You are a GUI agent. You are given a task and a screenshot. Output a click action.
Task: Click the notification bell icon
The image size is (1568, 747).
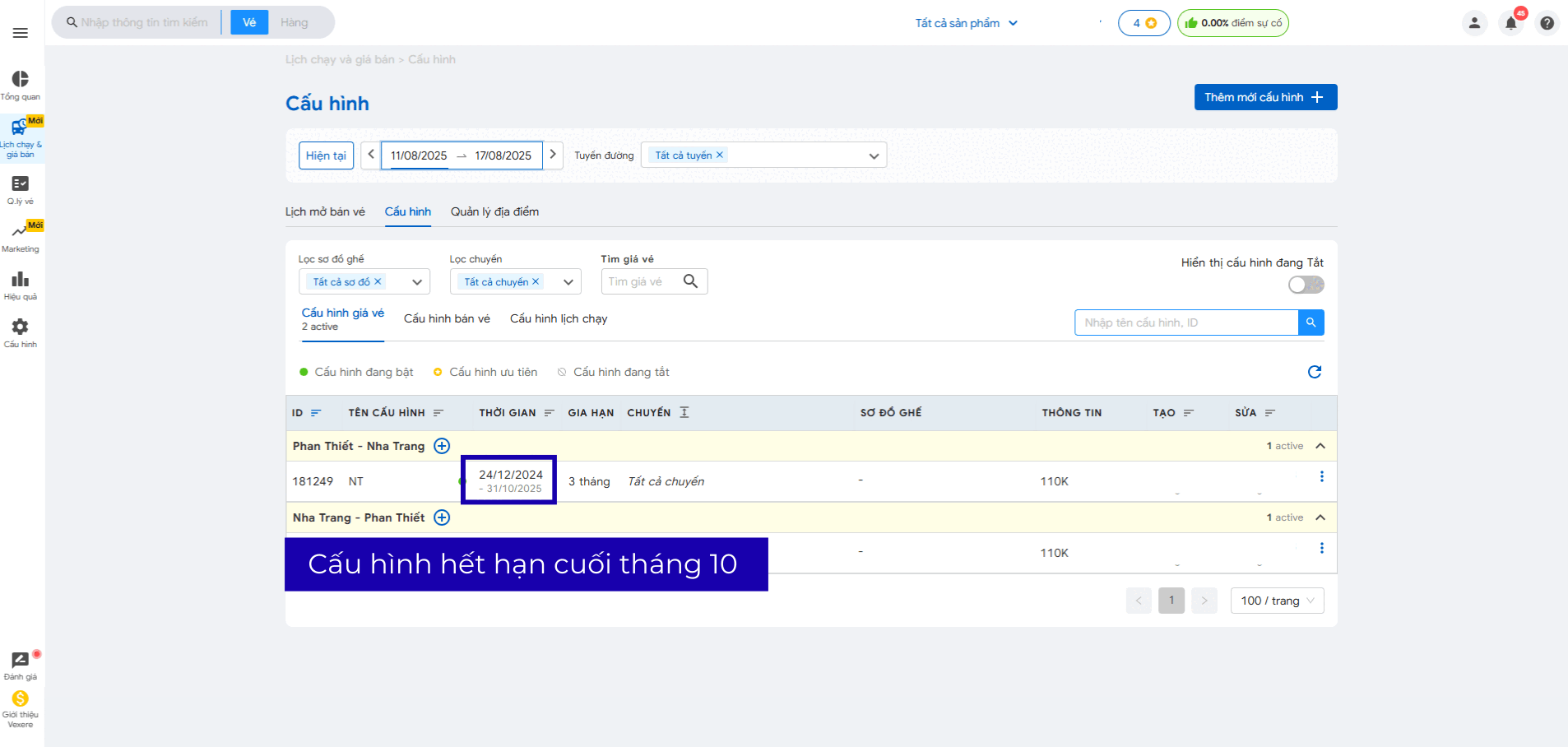pos(1510,23)
